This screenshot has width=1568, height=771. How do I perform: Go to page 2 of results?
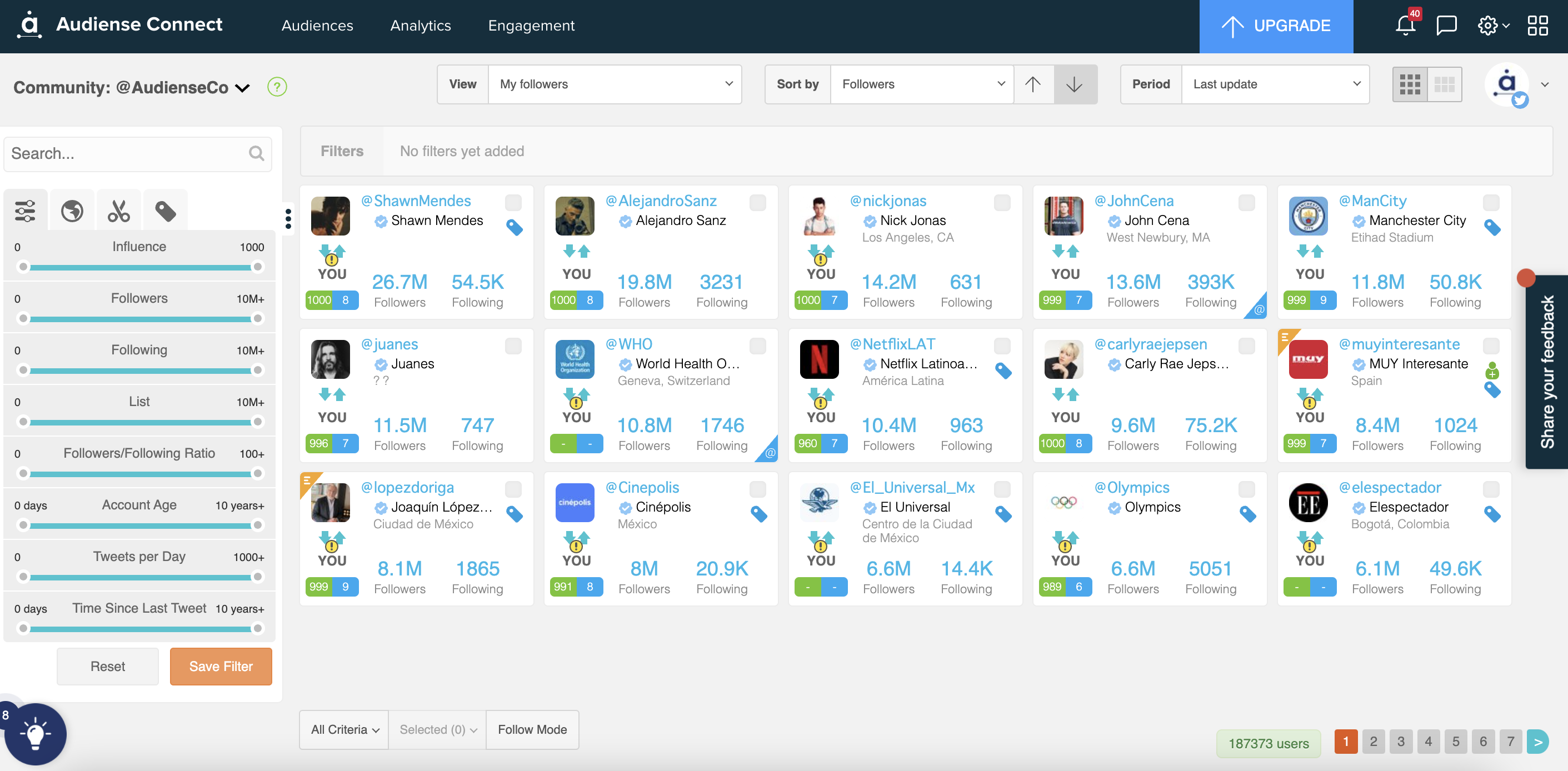point(1373,741)
